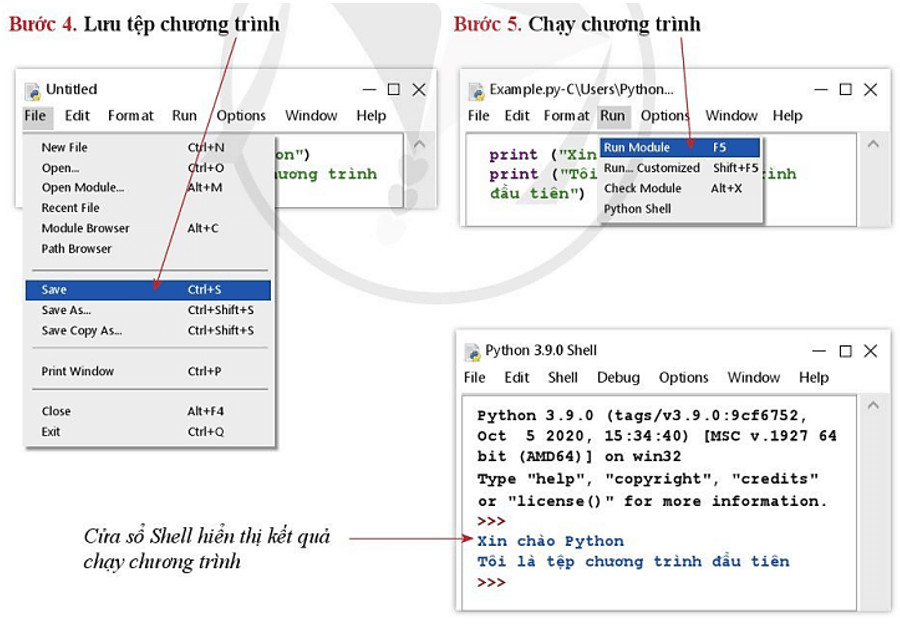Choose Exit from File menu
900x624 pixels.
(148, 432)
